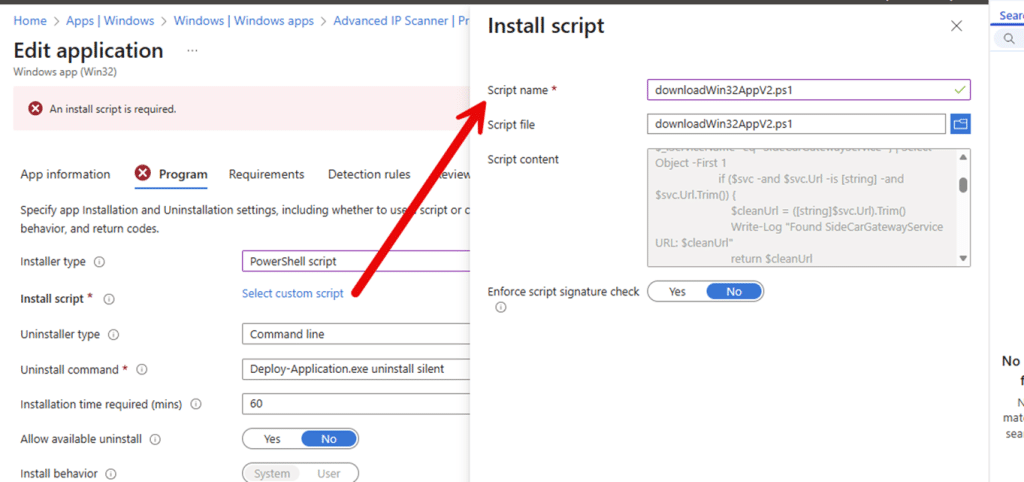
Task: Click info icon under Enforce script signature check
Action: point(500,308)
